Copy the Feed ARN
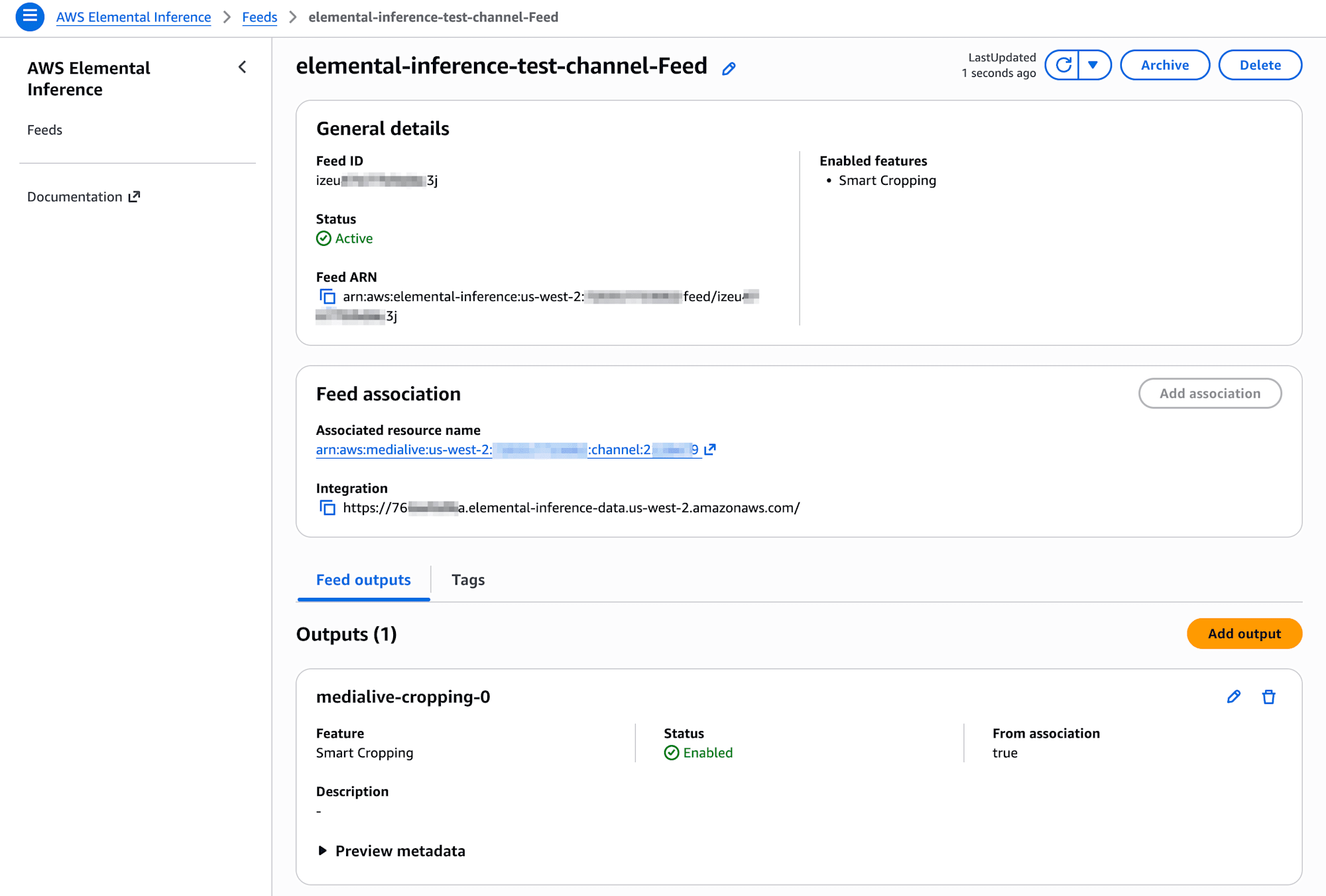The image size is (1326, 896). coord(327,297)
